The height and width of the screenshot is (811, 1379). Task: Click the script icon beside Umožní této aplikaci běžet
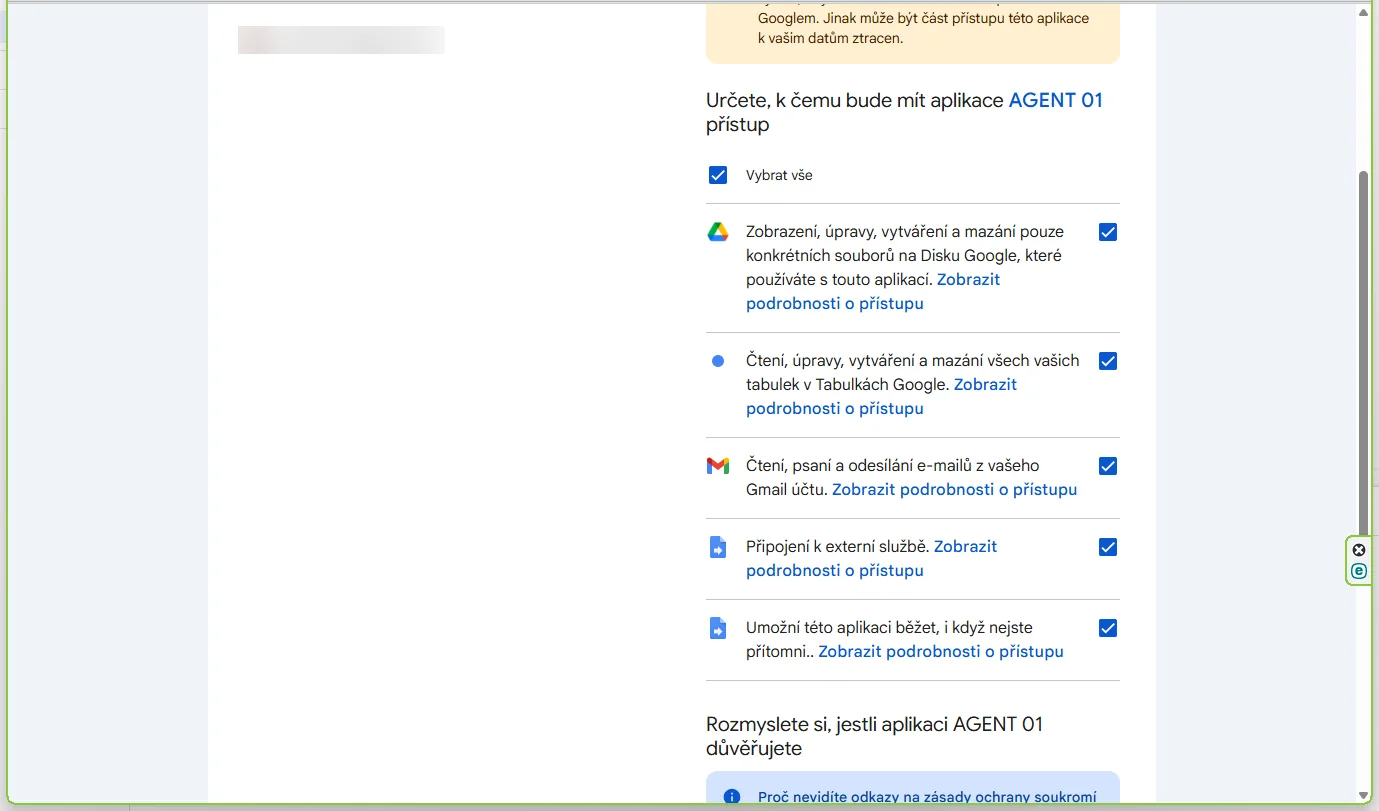tap(718, 628)
